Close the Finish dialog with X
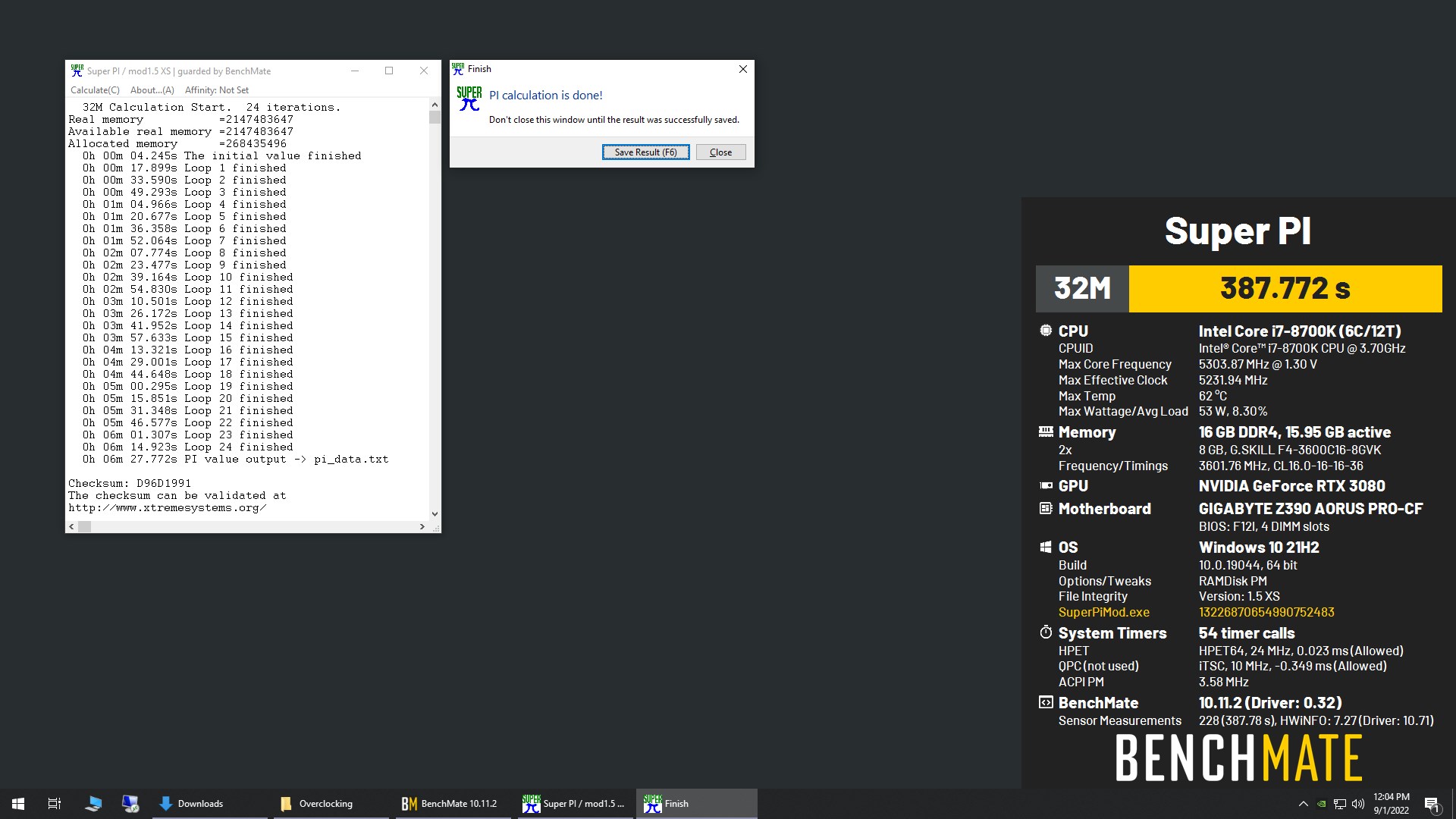The width and height of the screenshot is (1456, 819). pos(743,69)
